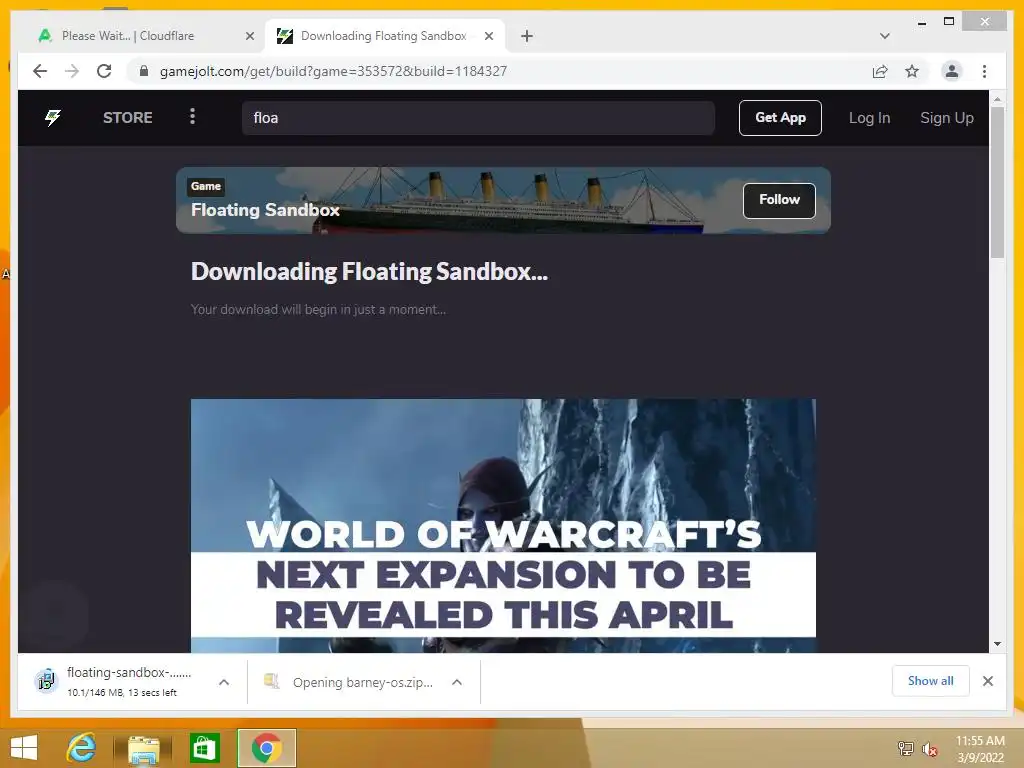Close the downloads bar

(988, 681)
